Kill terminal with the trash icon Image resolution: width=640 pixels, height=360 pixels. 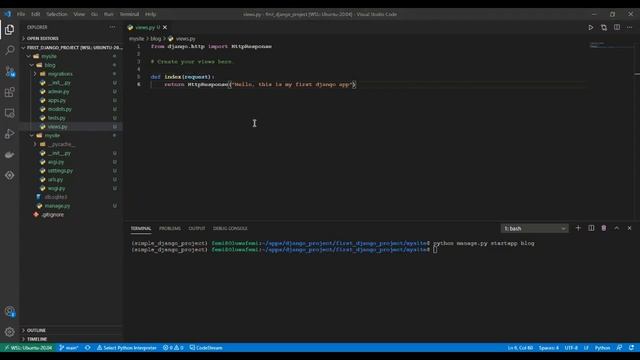coord(604,228)
